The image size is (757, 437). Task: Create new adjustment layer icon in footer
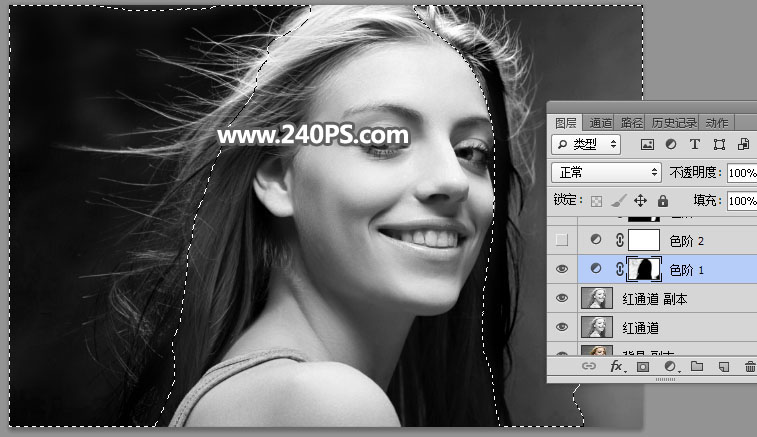(671, 367)
